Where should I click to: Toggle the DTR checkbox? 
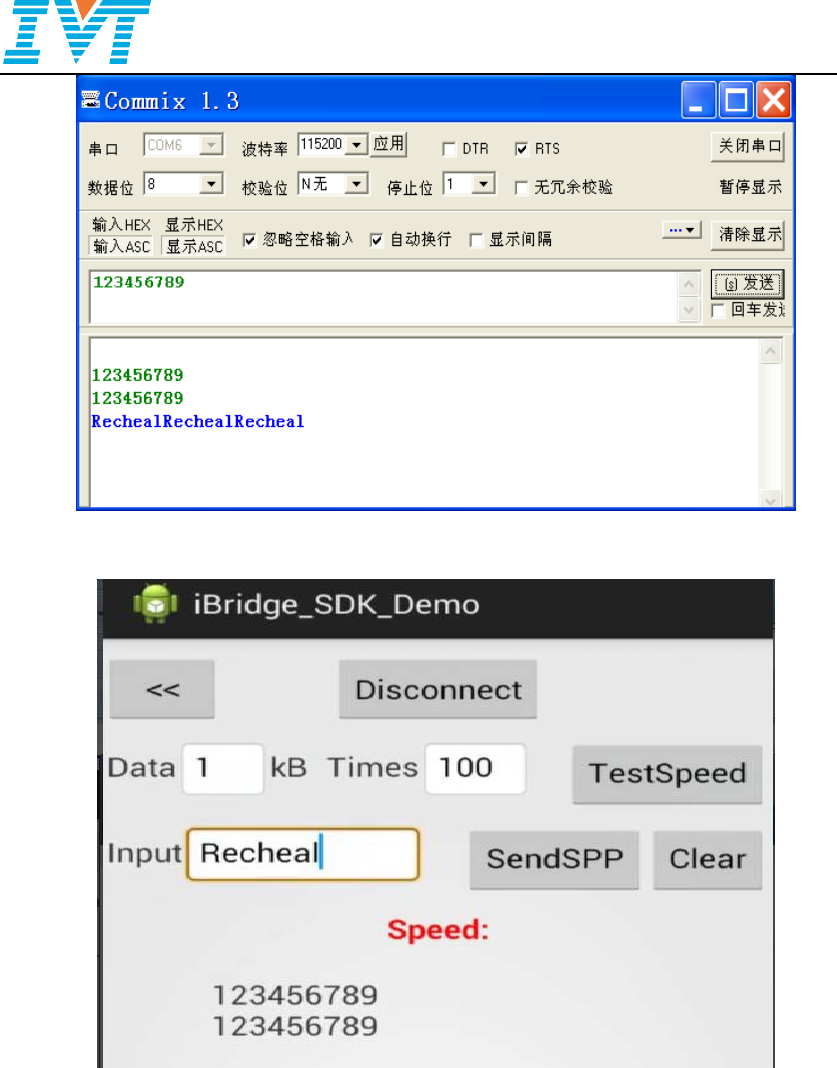coord(449,149)
